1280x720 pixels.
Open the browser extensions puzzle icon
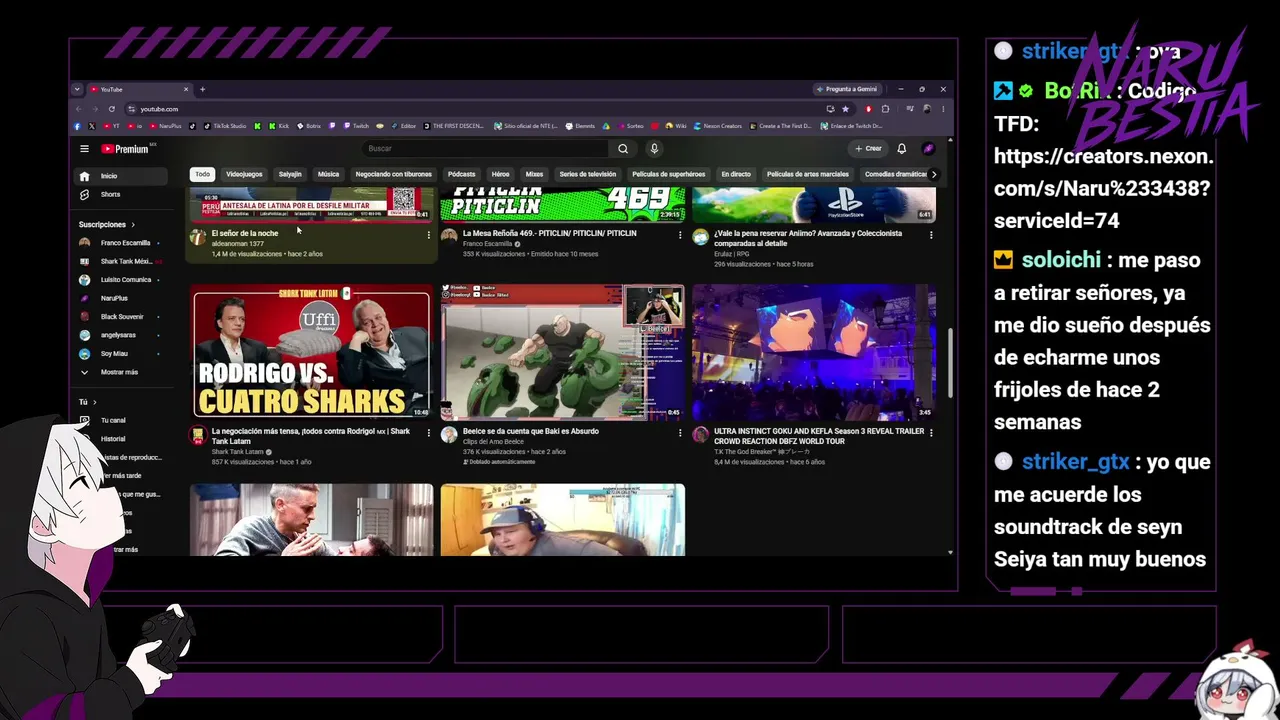[x=885, y=109]
